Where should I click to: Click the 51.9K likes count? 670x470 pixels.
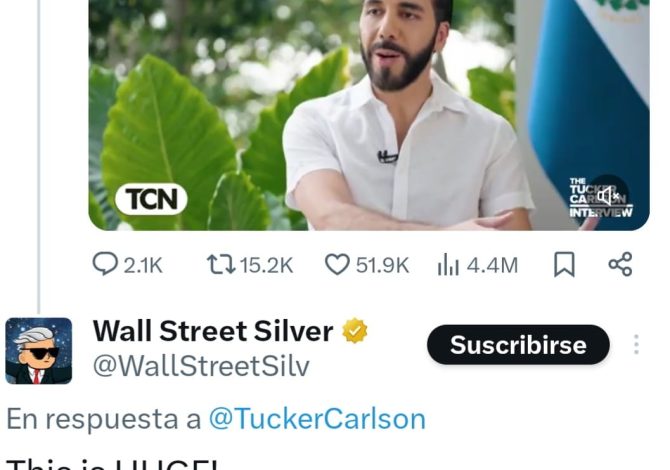[382, 265]
